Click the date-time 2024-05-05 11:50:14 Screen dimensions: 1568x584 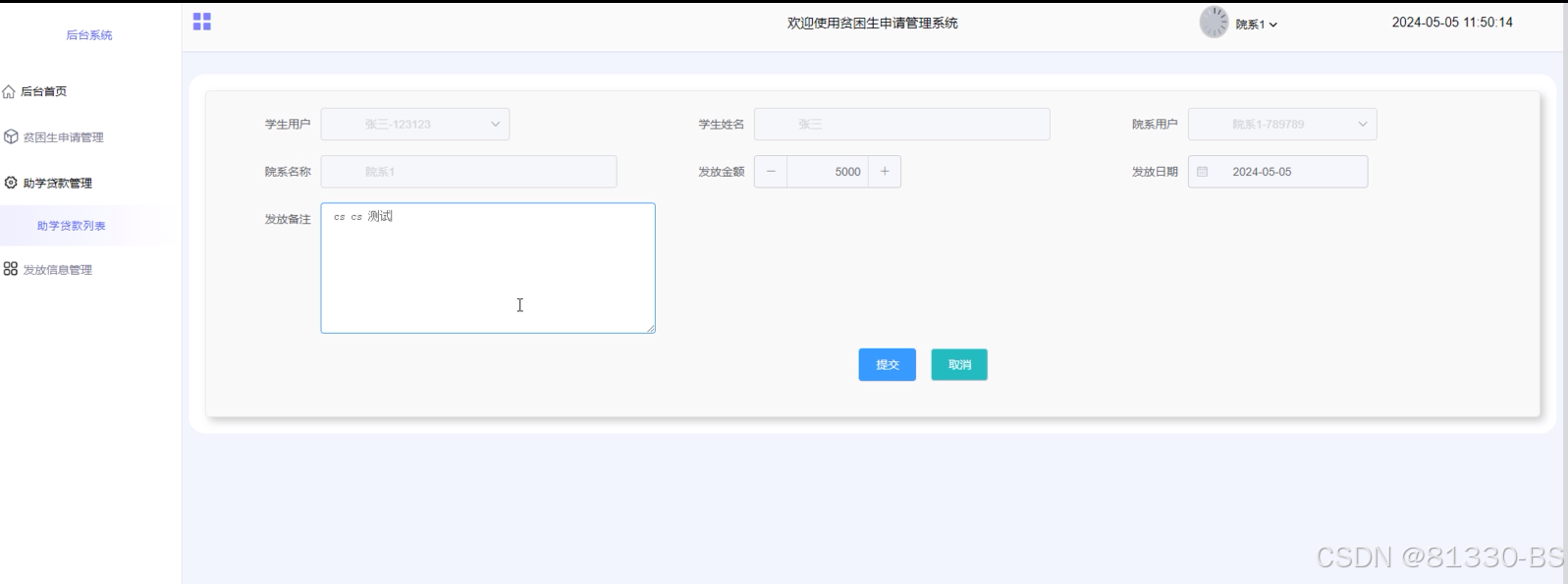point(1452,23)
